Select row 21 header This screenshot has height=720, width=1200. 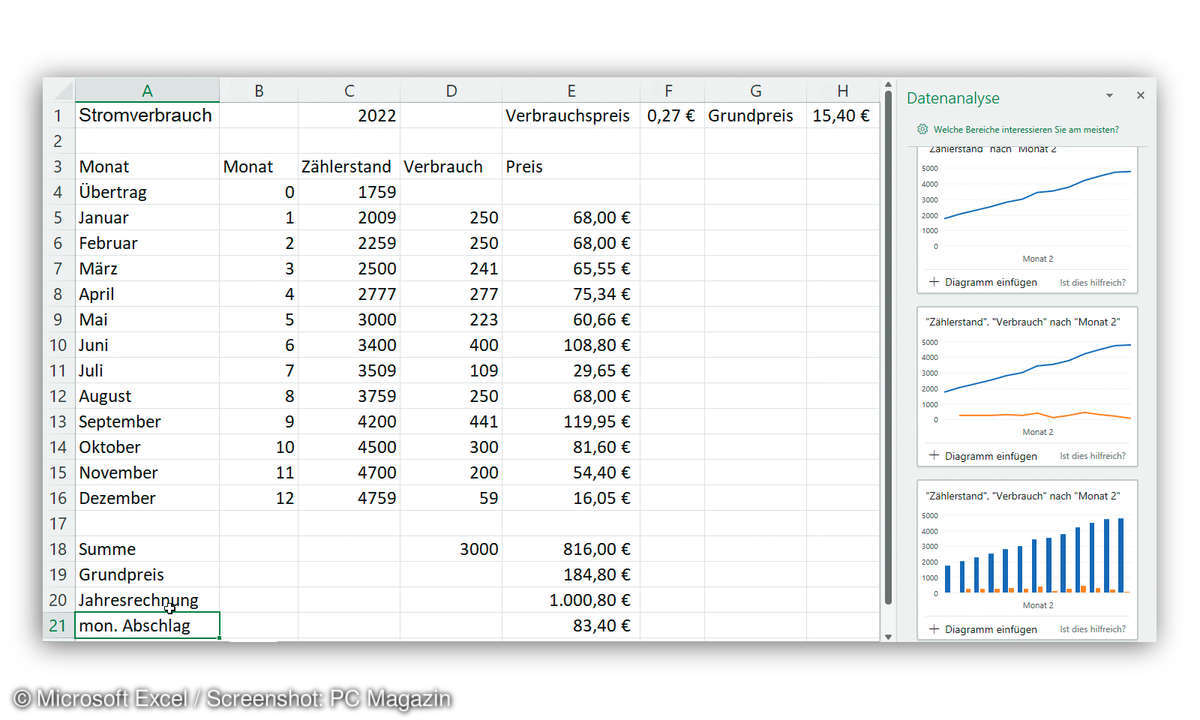[59, 625]
